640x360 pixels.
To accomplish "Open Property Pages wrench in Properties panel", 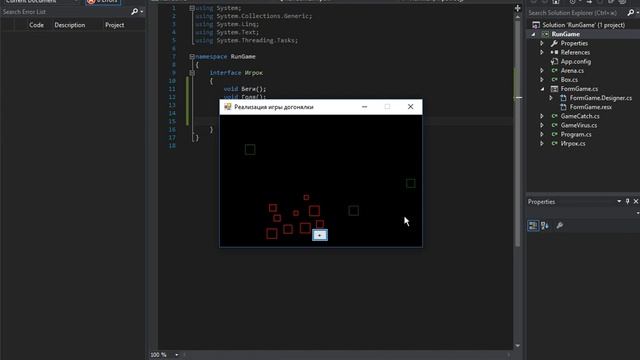I will (560, 225).
